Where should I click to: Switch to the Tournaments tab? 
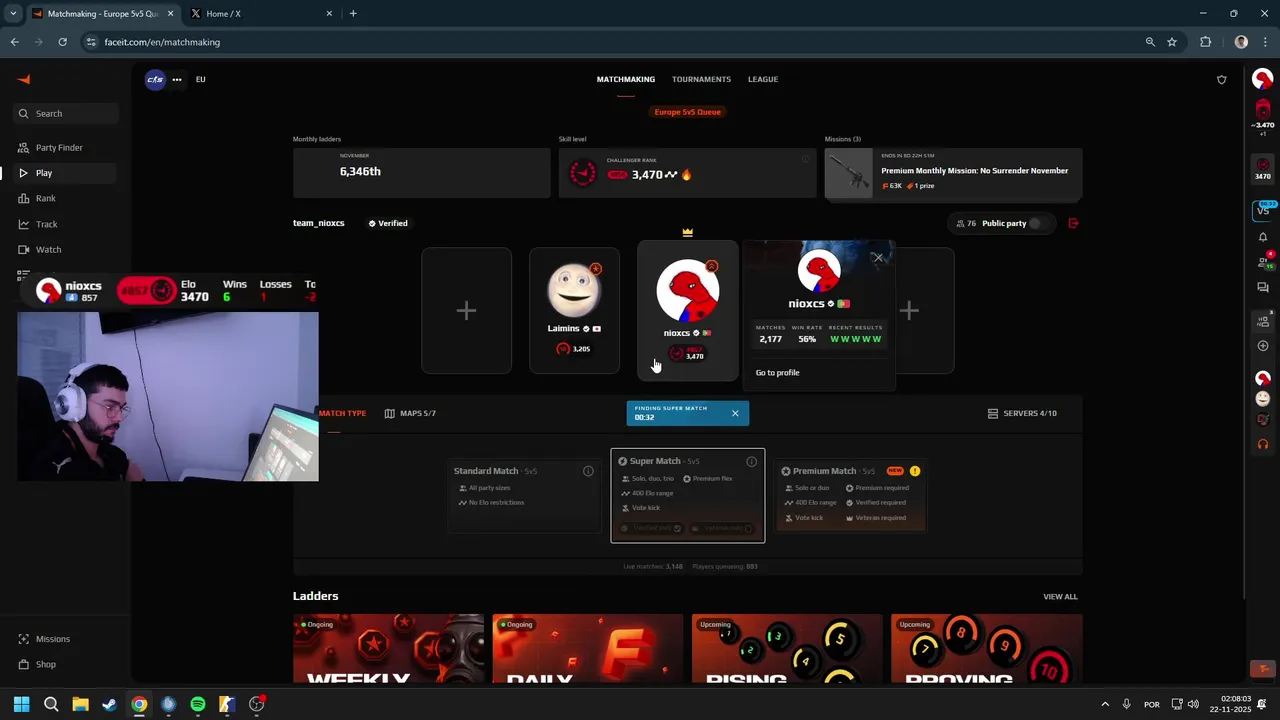(x=701, y=79)
